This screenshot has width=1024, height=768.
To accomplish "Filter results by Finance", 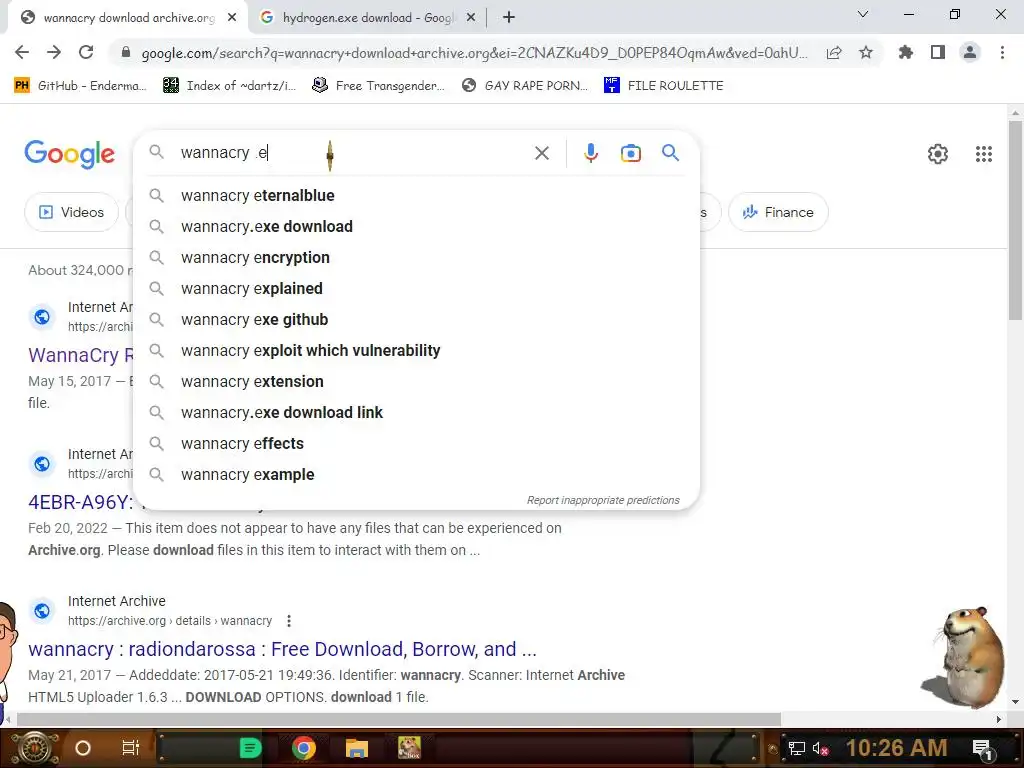I will click(778, 212).
